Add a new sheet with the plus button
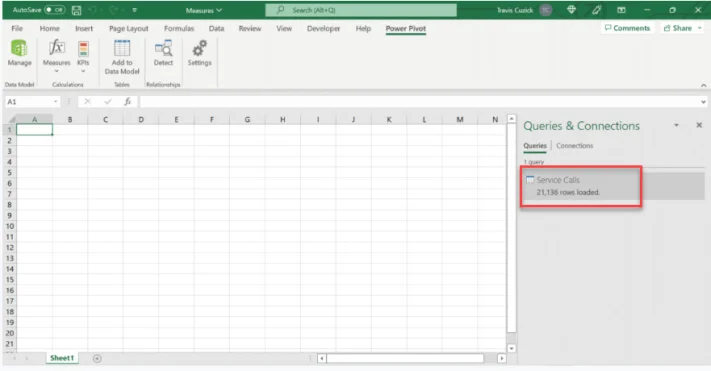 (x=97, y=358)
